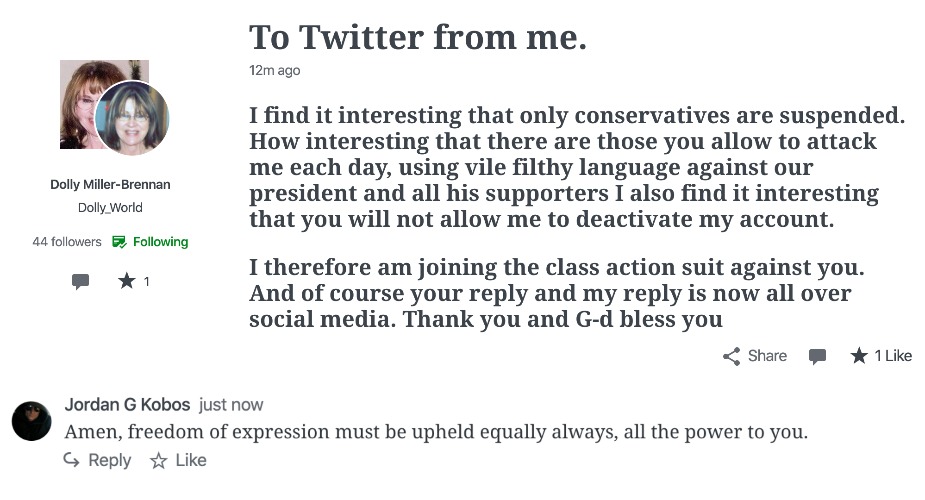Open the circular profile photo of Dolly
This screenshot has width=925, height=500.
132,118
